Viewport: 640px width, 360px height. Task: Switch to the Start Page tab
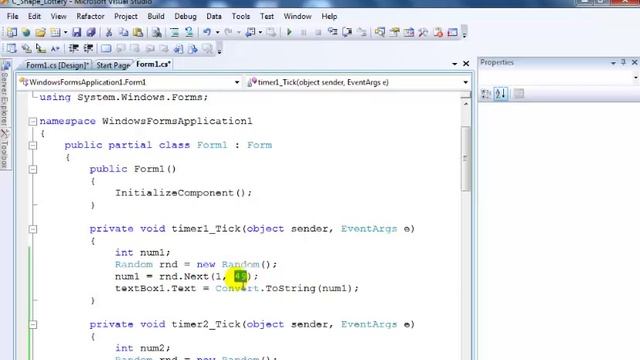[x=112, y=65]
